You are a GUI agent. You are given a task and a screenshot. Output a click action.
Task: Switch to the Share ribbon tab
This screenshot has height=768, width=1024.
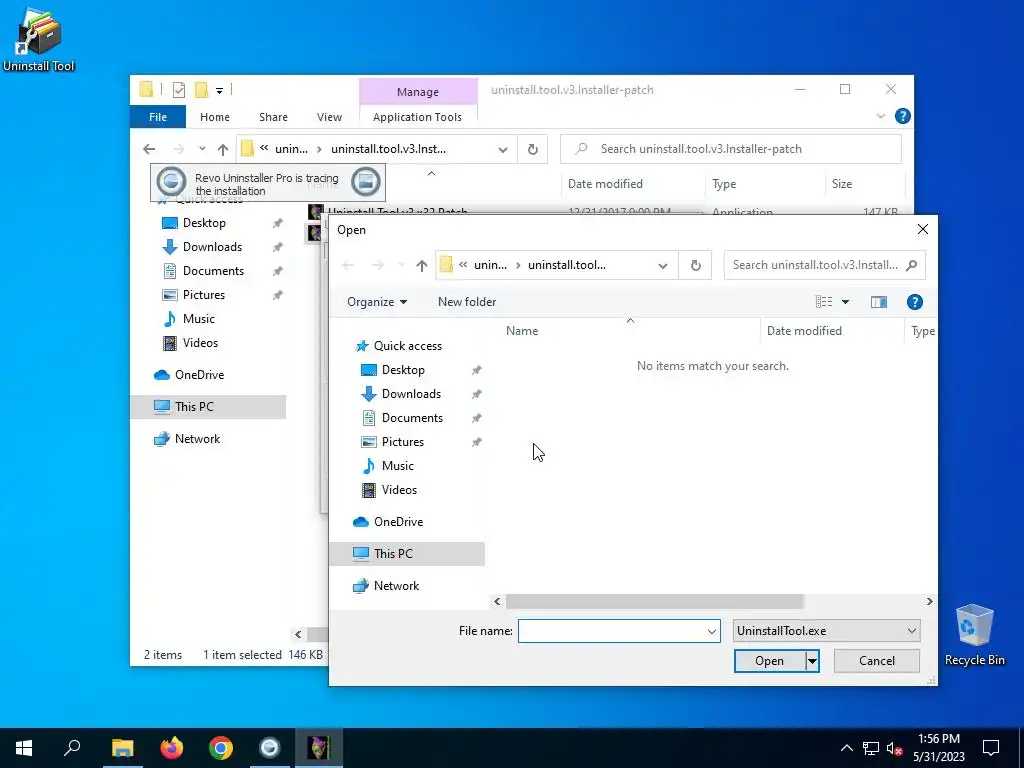click(x=273, y=117)
